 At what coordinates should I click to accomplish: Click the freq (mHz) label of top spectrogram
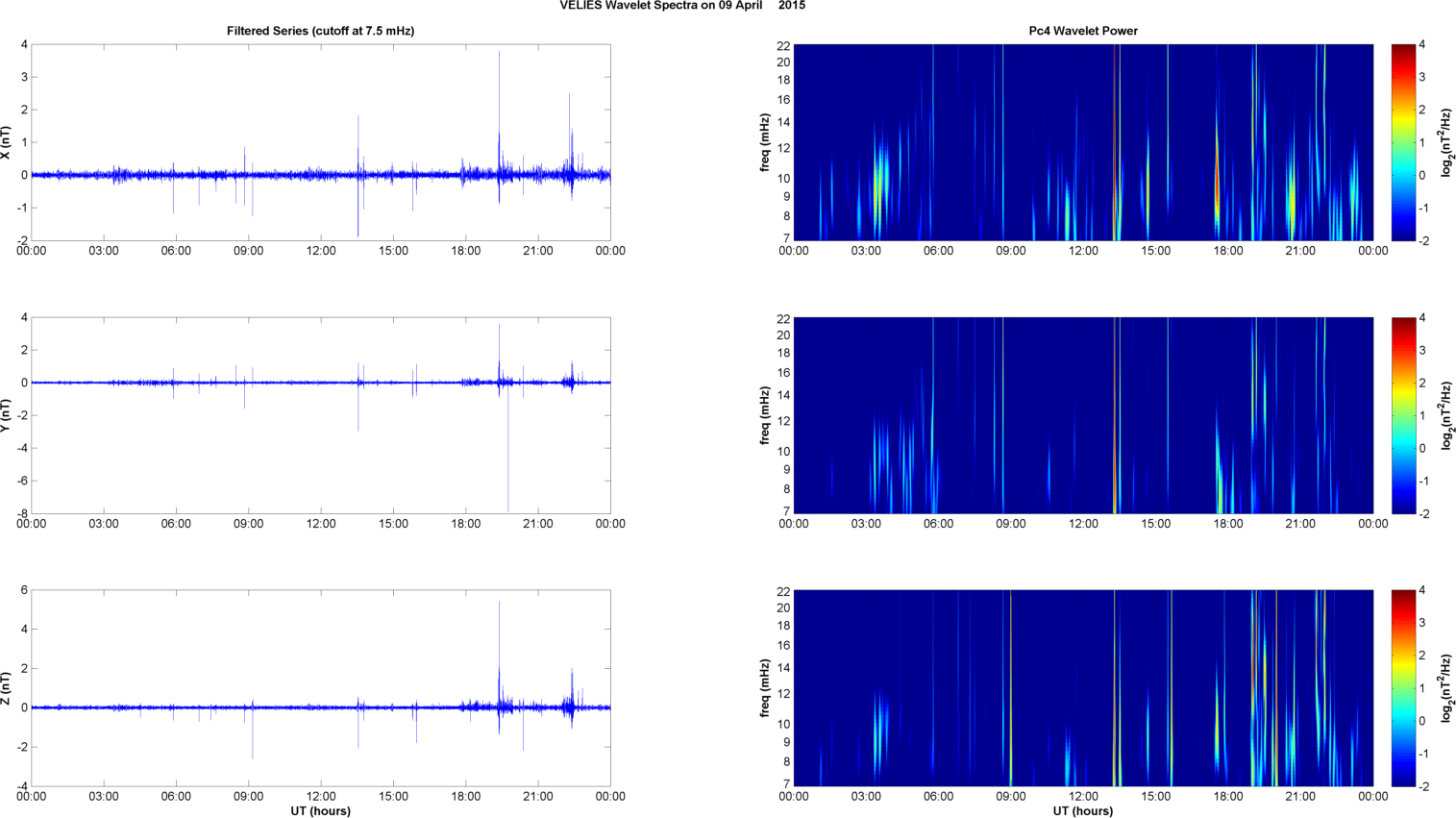pyautogui.click(x=764, y=142)
